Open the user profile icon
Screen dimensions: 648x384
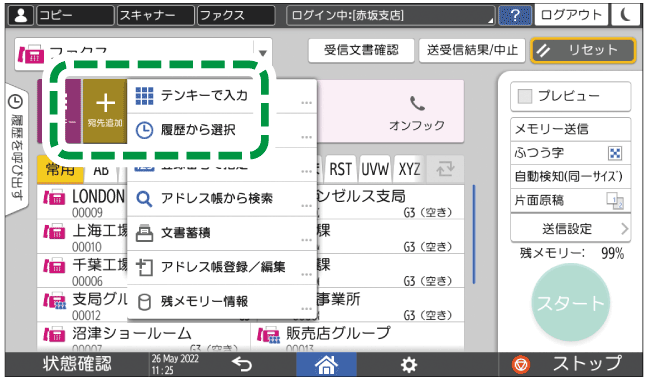pyautogui.click(x=20, y=16)
